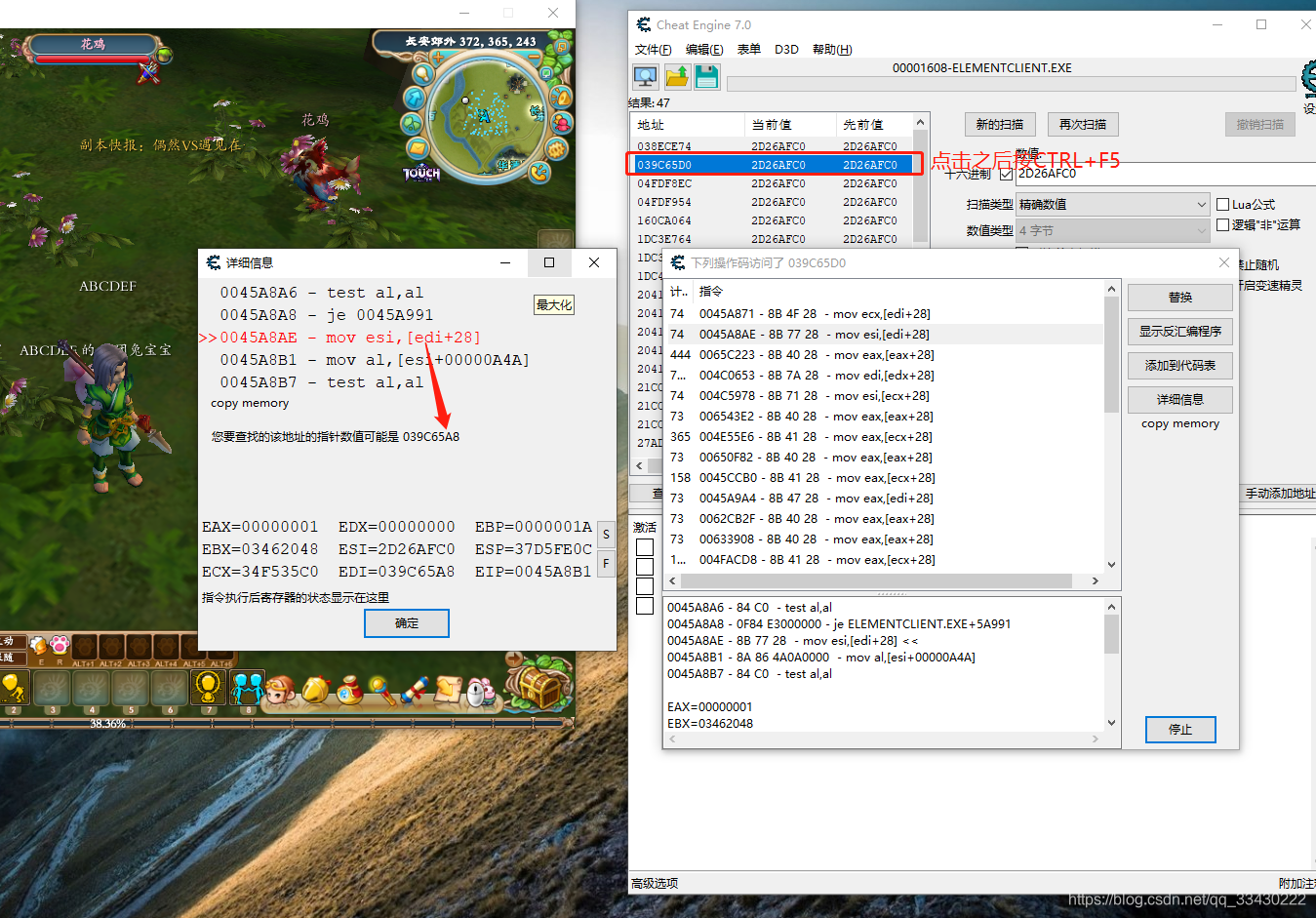
Task: Click the 再次扫描 button
Action: pos(1083,124)
